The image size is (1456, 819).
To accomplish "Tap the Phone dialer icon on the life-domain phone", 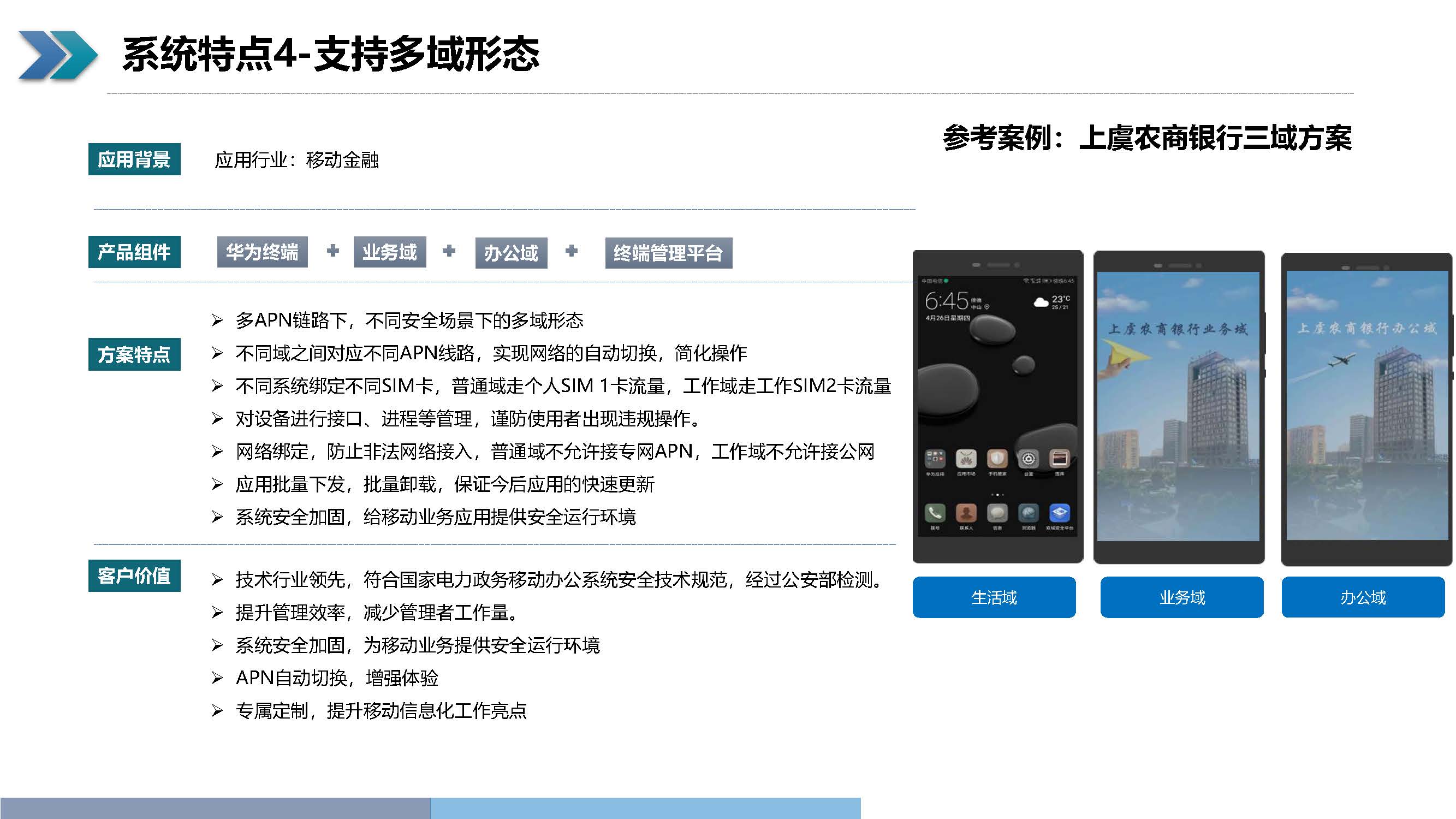I will click(x=935, y=513).
